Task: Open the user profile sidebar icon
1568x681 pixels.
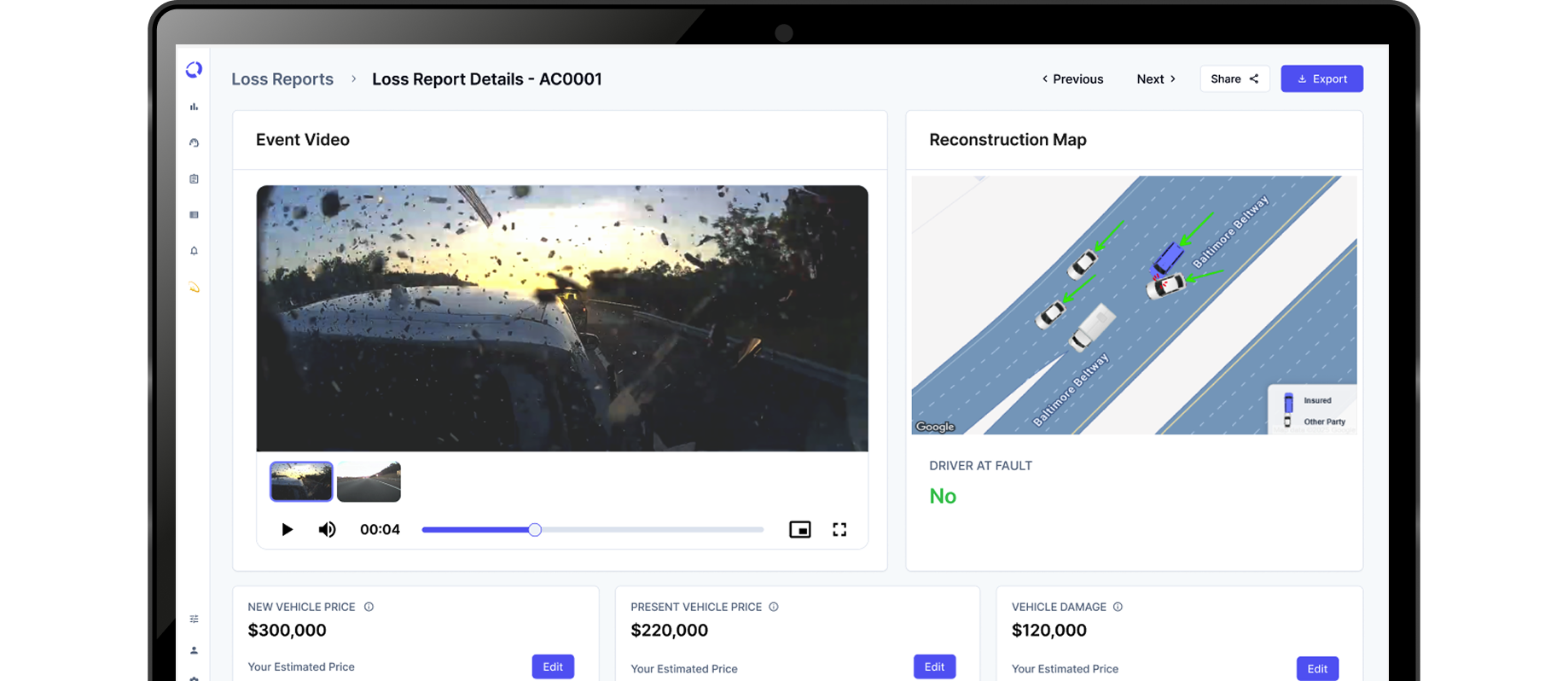Action: (x=194, y=650)
